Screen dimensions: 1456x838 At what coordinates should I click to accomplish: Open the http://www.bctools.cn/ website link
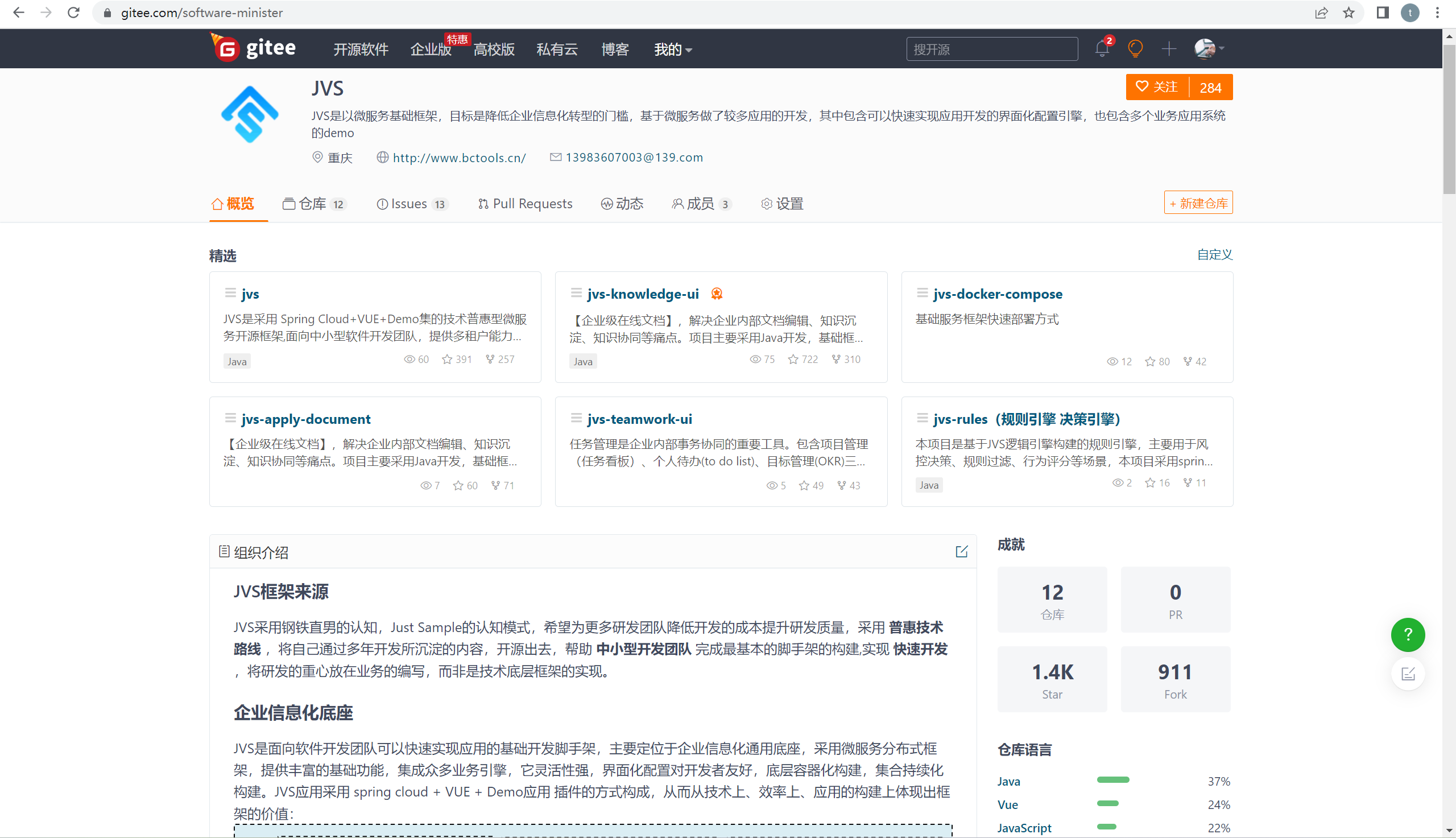click(x=459, y=158)
